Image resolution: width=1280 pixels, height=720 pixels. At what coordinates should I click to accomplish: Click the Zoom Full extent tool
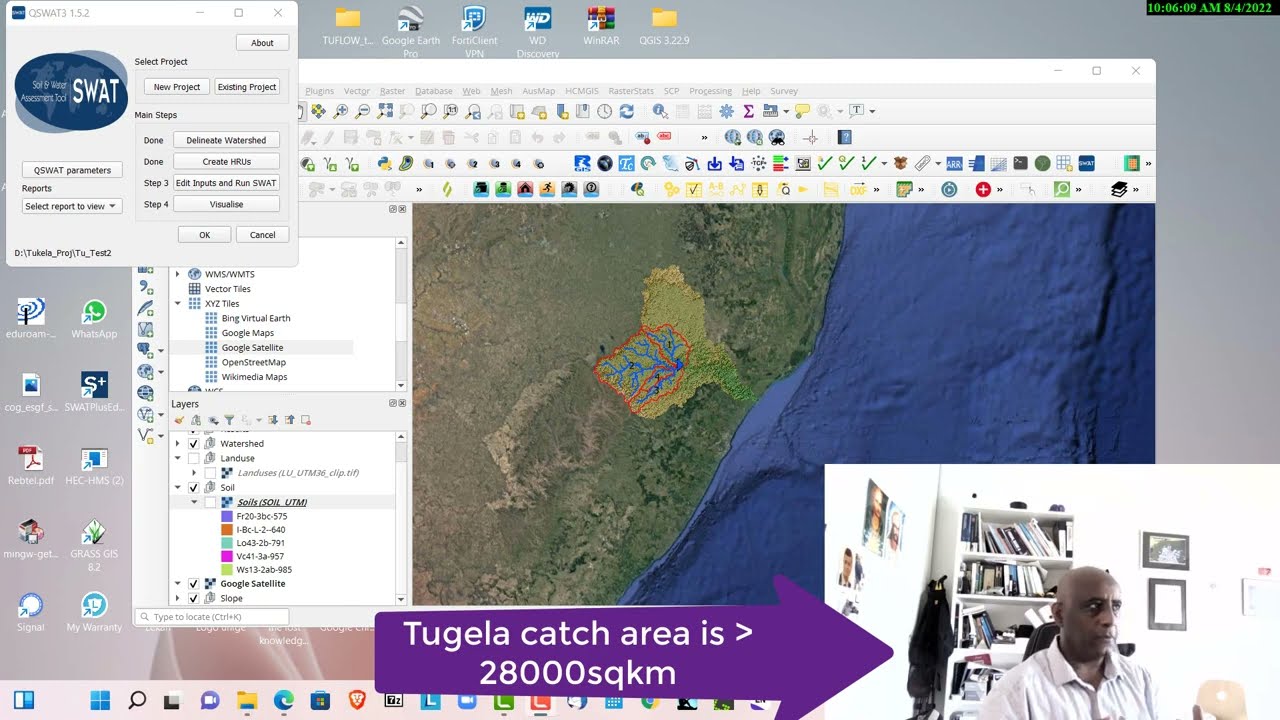(384, 111)
